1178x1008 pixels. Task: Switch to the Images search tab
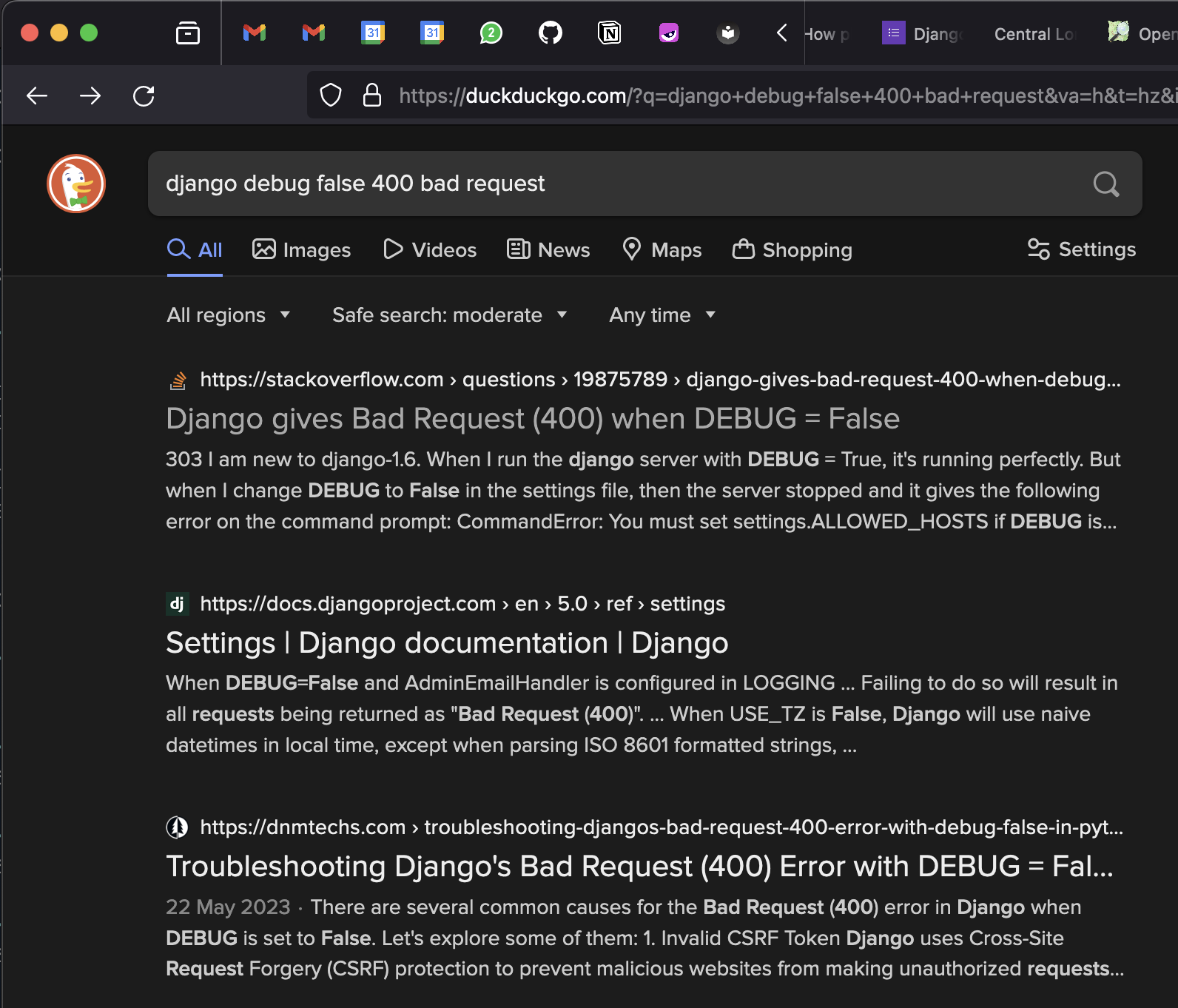[302, 250]
